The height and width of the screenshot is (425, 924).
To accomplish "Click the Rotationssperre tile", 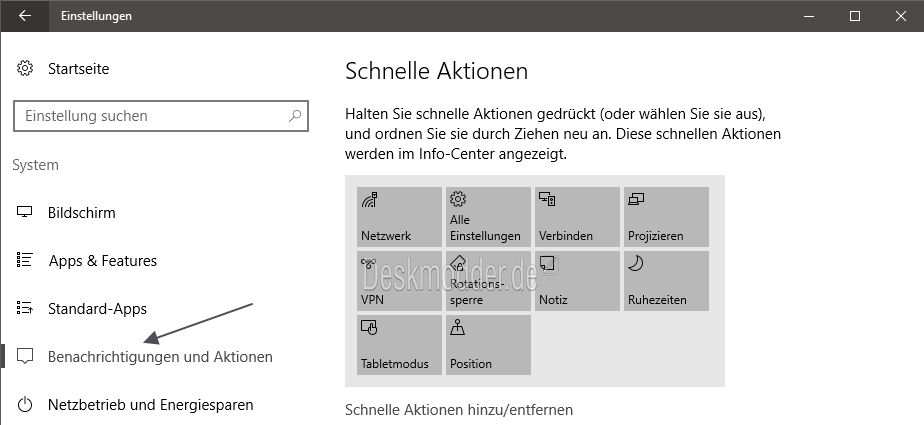I will [488, 281].
